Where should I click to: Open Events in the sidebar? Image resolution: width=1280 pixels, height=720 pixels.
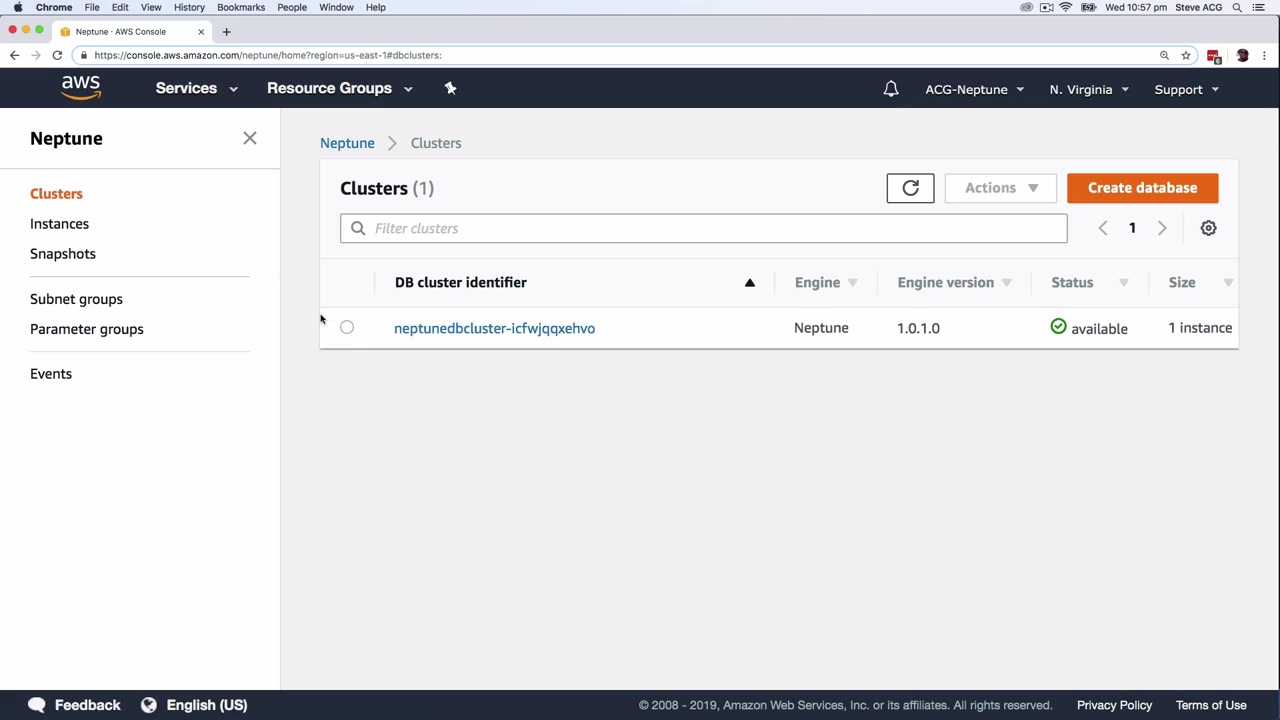pyautogui.click(x=51, y=374)
